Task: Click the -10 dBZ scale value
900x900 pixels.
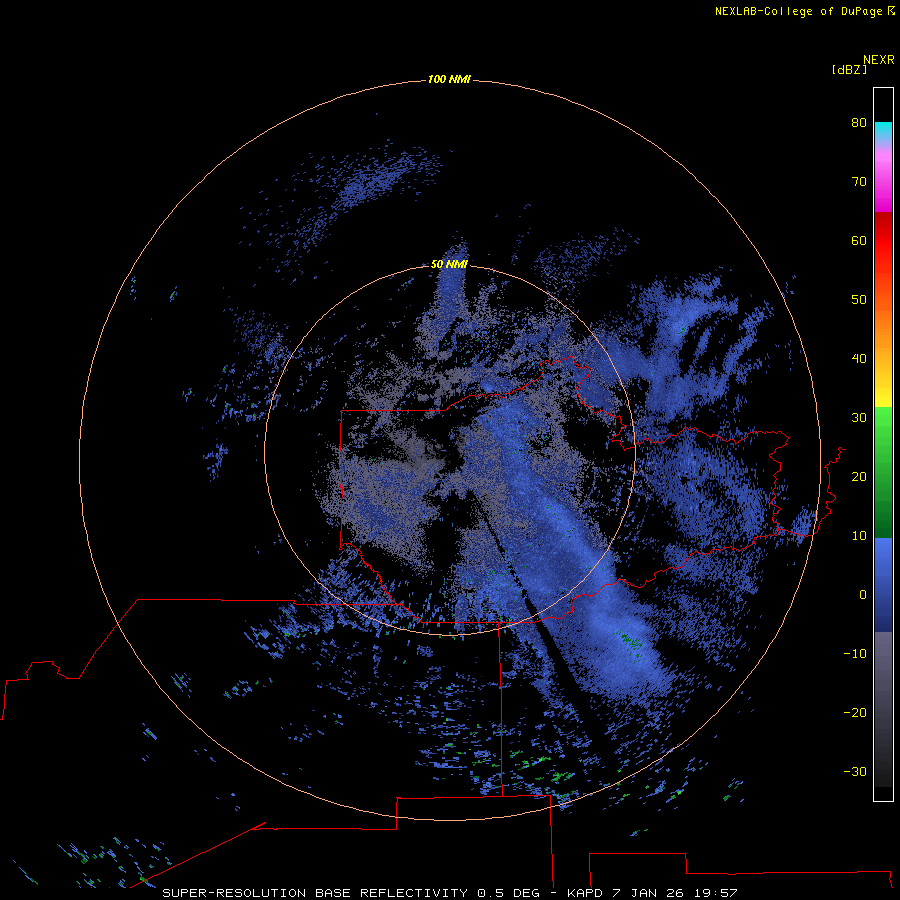Action: click(855, 654)
